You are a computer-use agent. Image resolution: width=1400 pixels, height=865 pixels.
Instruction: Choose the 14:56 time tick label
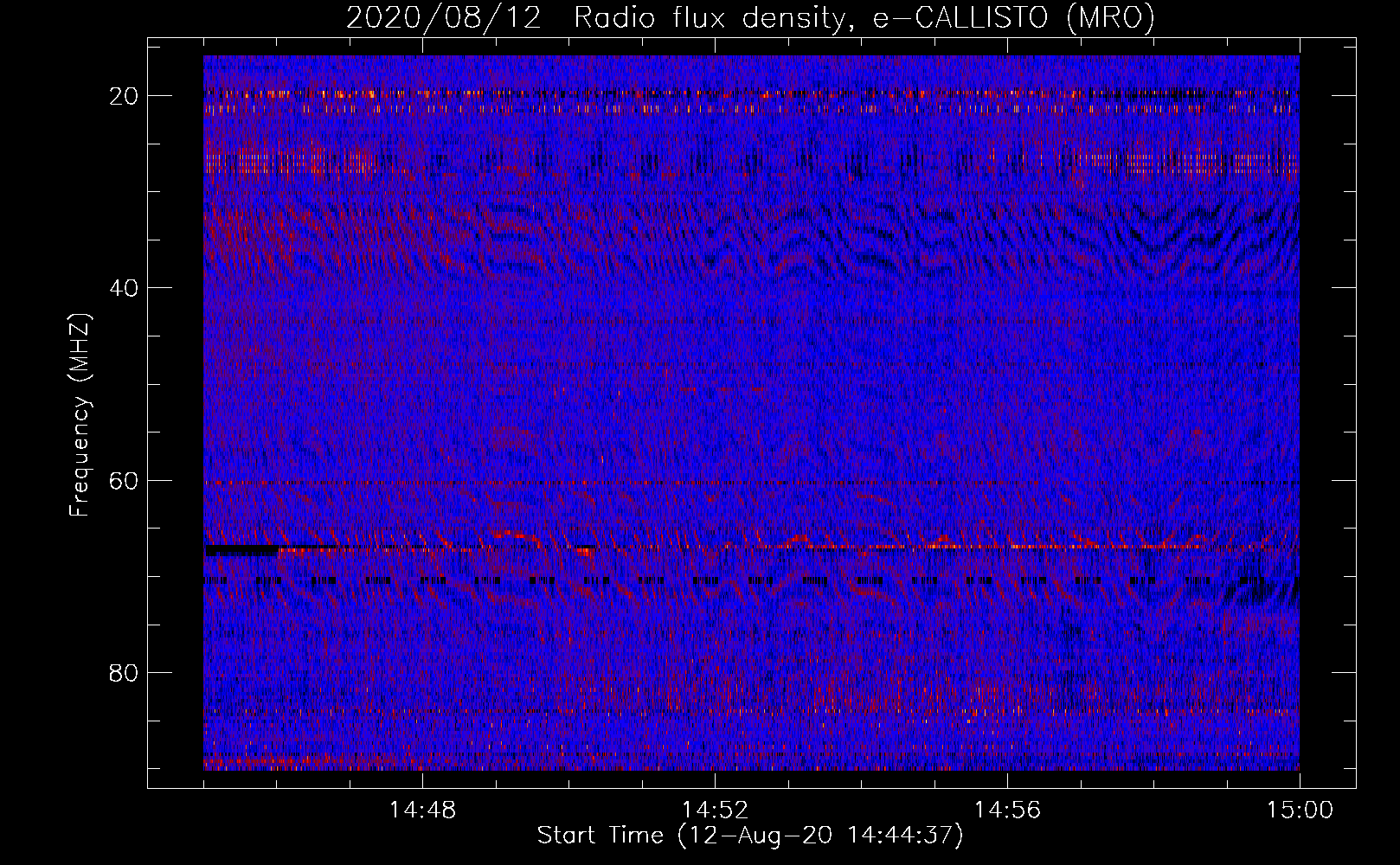[x=1007, y=811]
